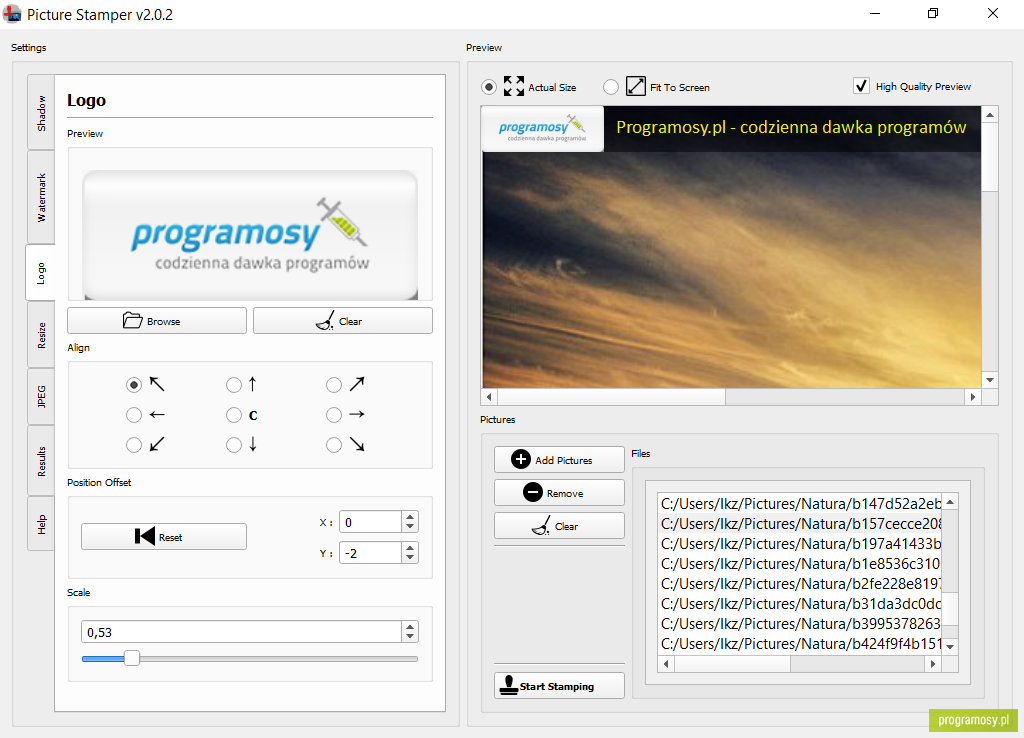Image resolution: width=1024 pixels, height=738 pixels.
Task: Decrease the X offset value
Action: tap(410, 526)
